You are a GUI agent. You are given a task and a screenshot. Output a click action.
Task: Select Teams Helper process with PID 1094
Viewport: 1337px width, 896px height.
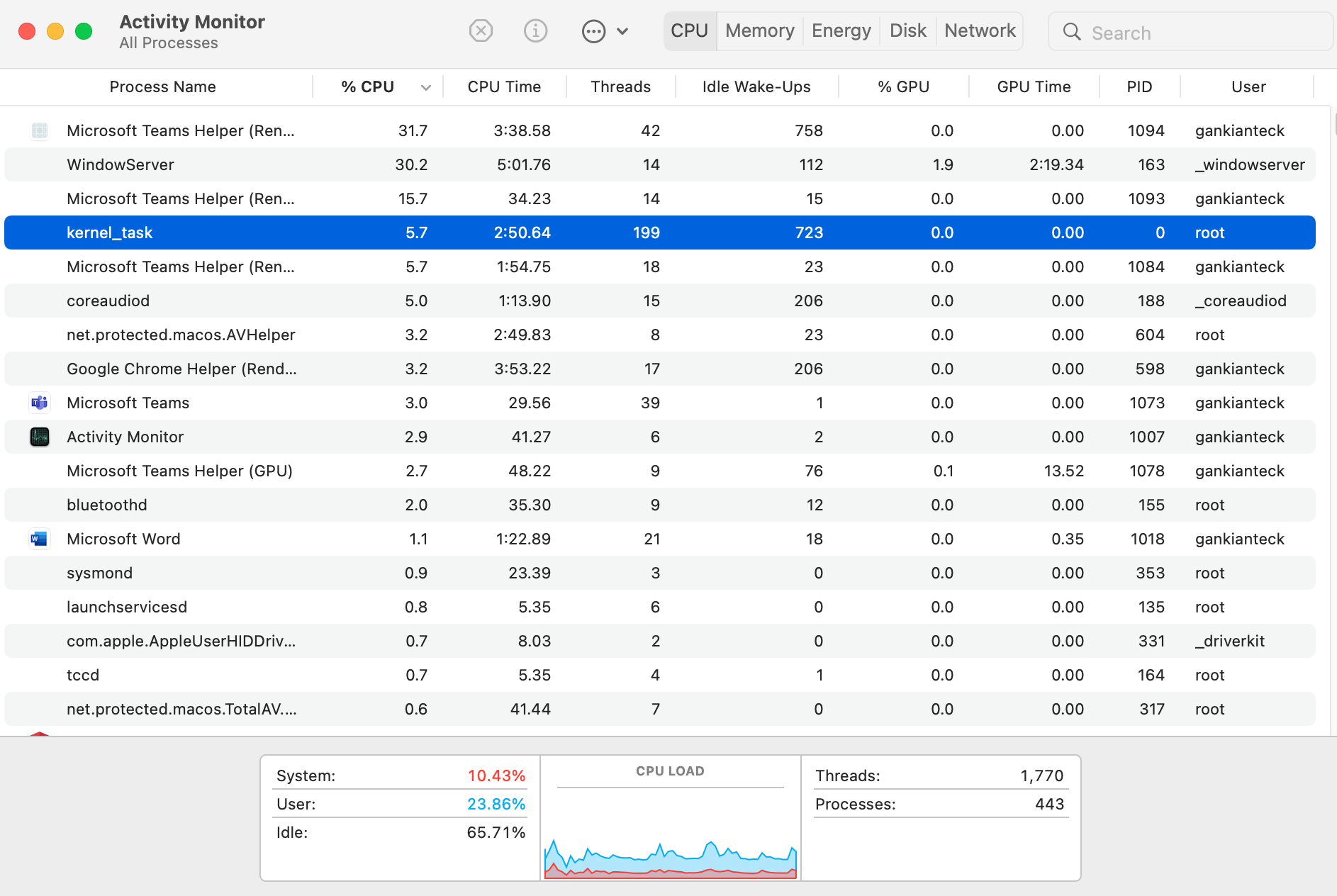click(x=660, y=130)
